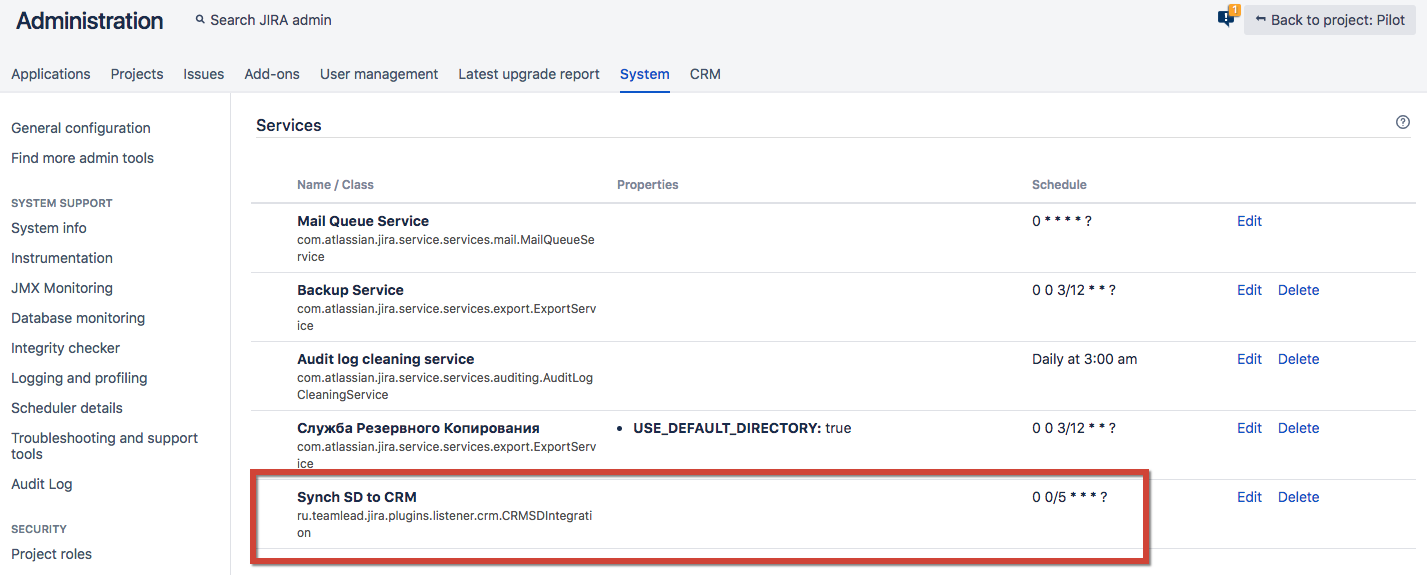
Task: Select the CRM tab
Action: (x=705, y=74)
